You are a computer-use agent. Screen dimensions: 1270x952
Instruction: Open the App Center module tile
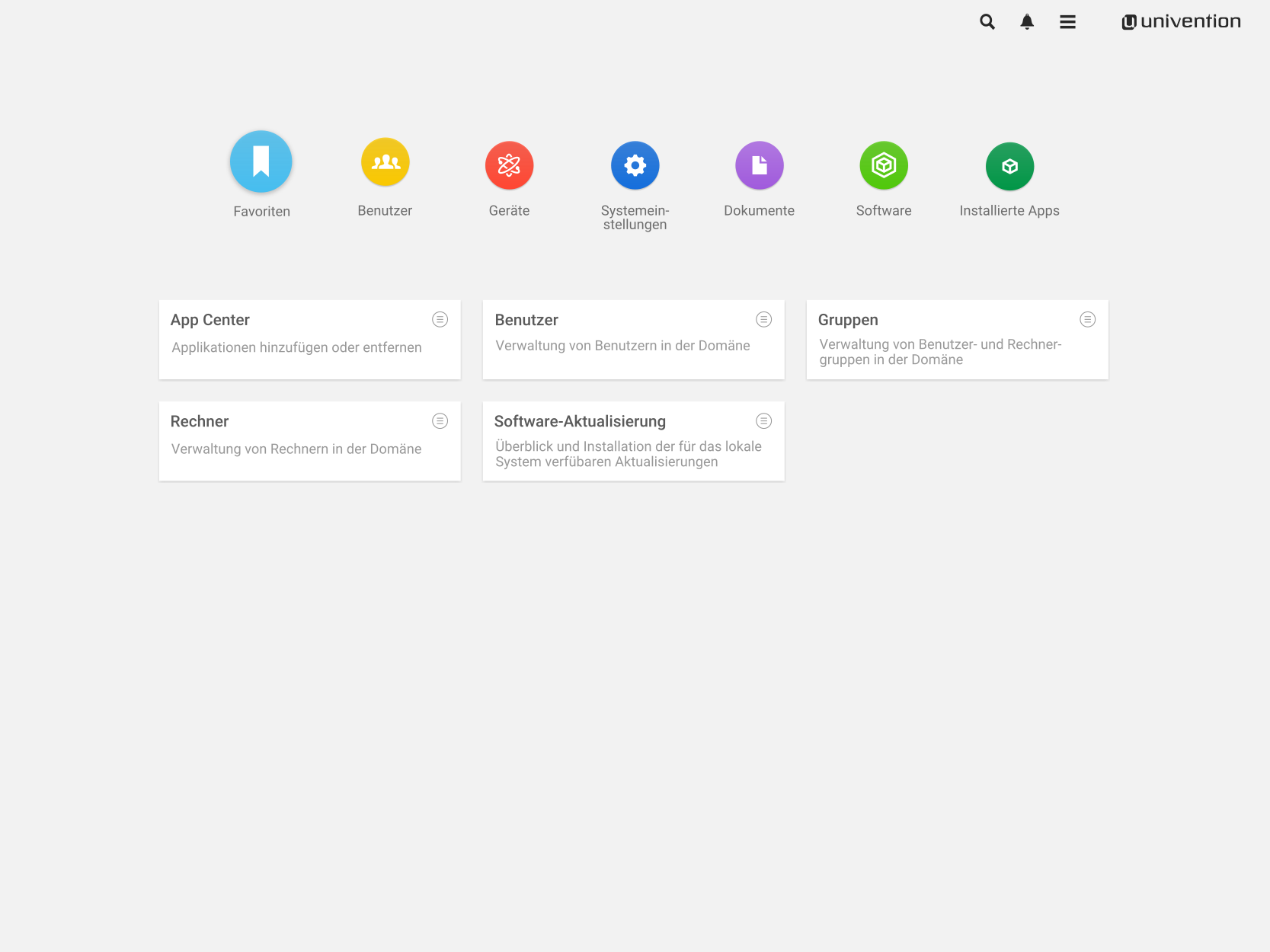click(x=297, y=340)
